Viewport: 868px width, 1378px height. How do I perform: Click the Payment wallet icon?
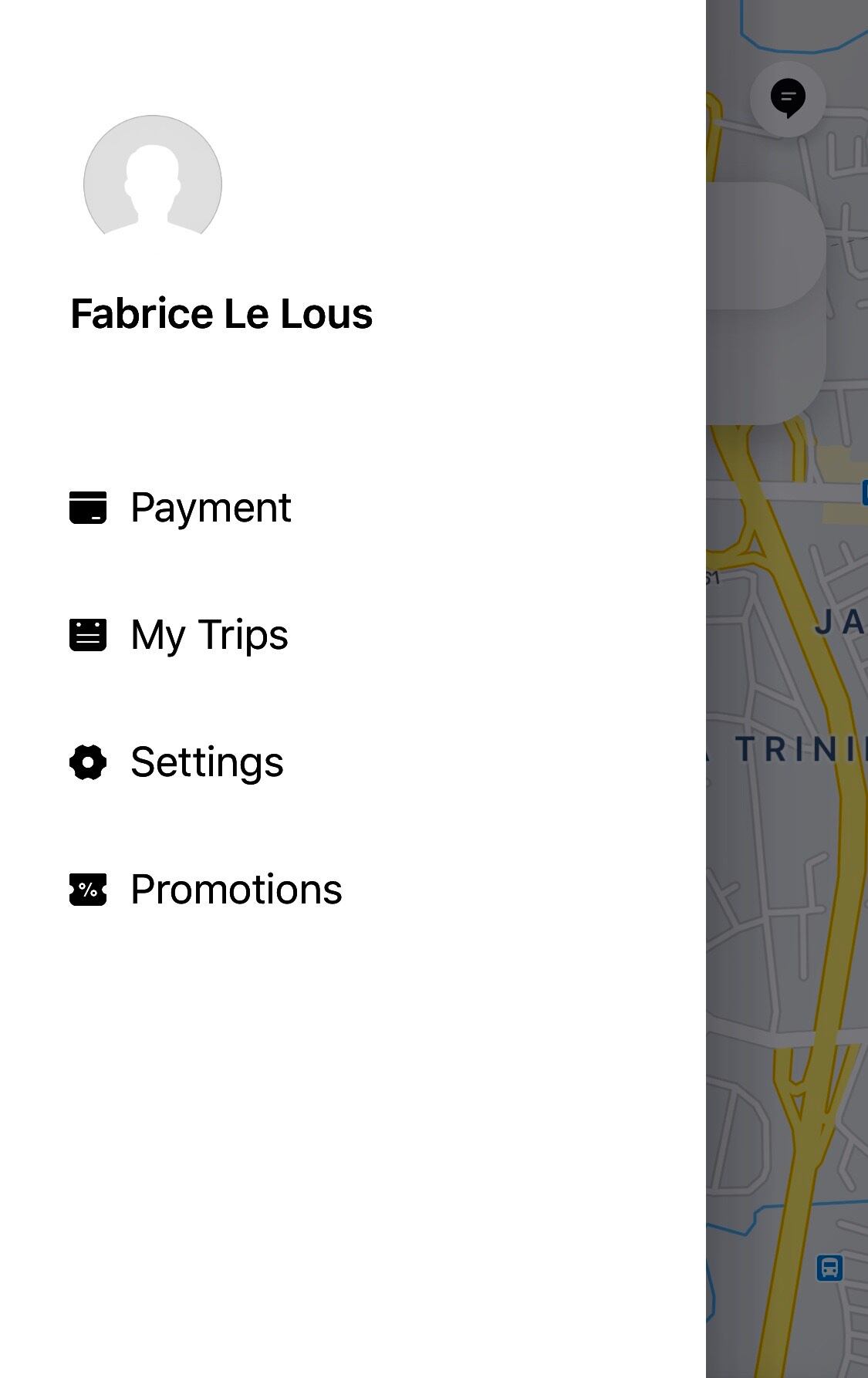point(88,508)
